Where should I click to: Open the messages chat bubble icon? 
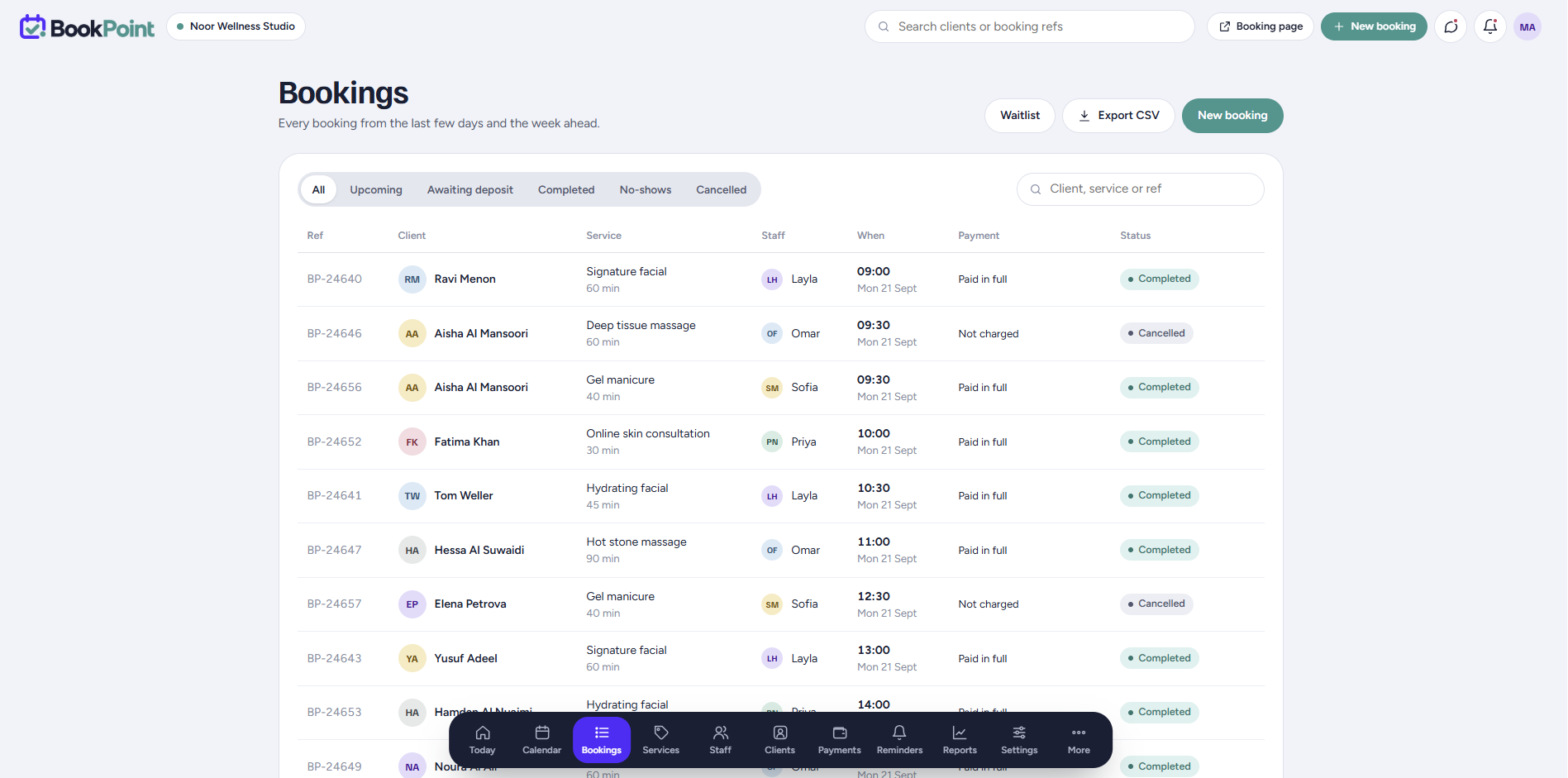(1451, 26)
